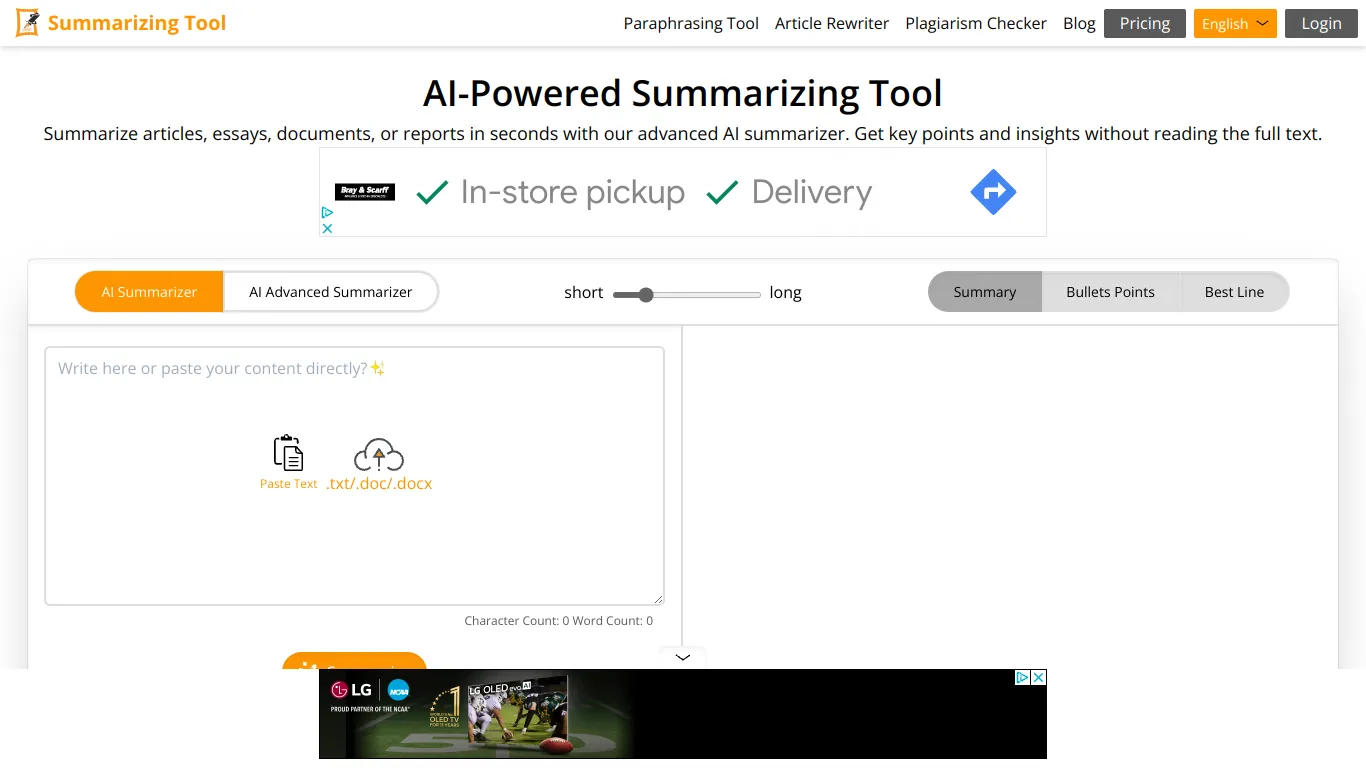The width and height of the screenshot is (1366, 768).
Task: Click the Paste Text clipboard icon
Action: [x=288, y=455]
